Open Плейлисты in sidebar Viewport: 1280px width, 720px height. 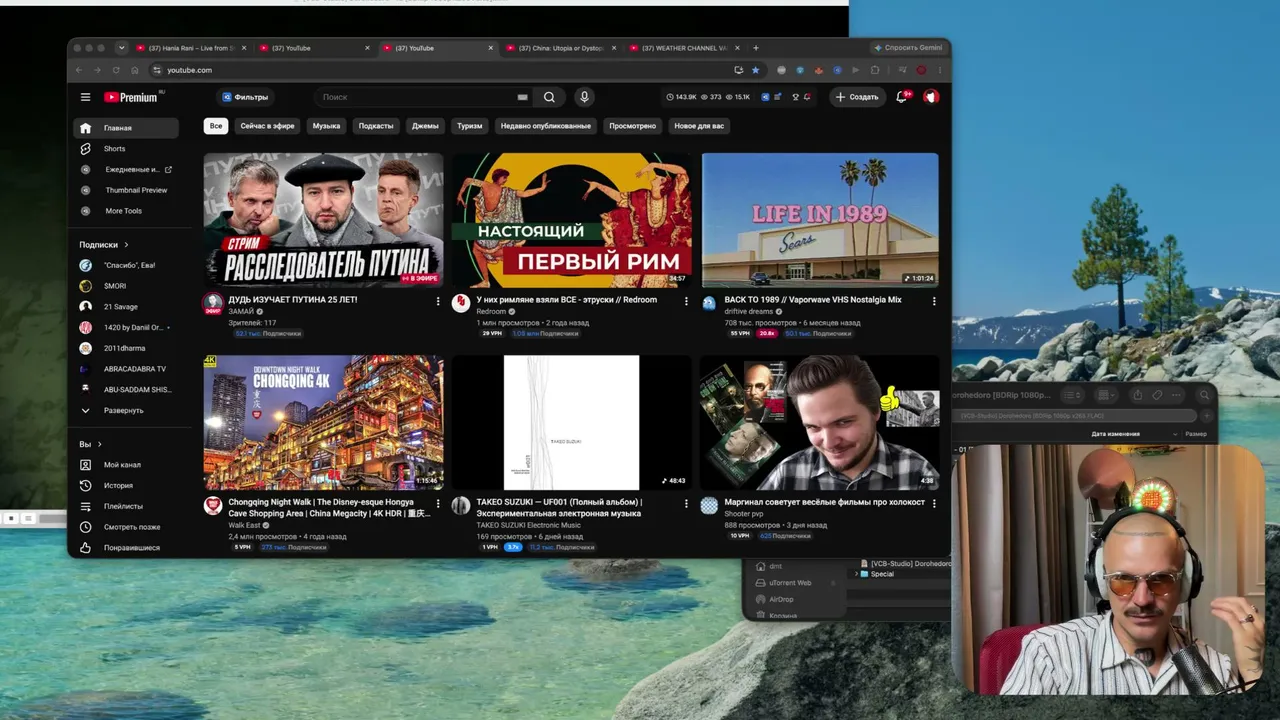(126, 506)
